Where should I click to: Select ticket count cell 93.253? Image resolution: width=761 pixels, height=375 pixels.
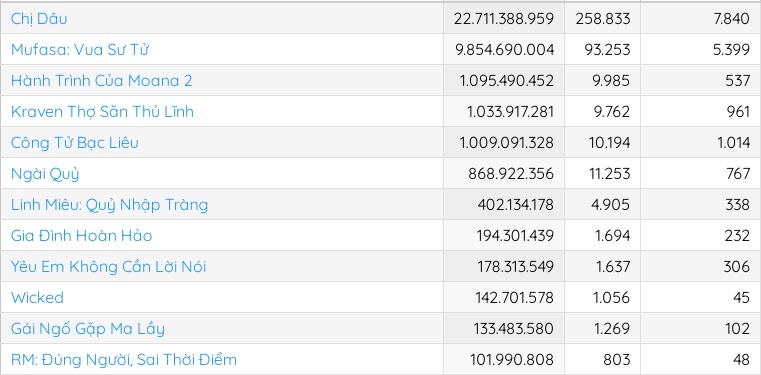603,49
